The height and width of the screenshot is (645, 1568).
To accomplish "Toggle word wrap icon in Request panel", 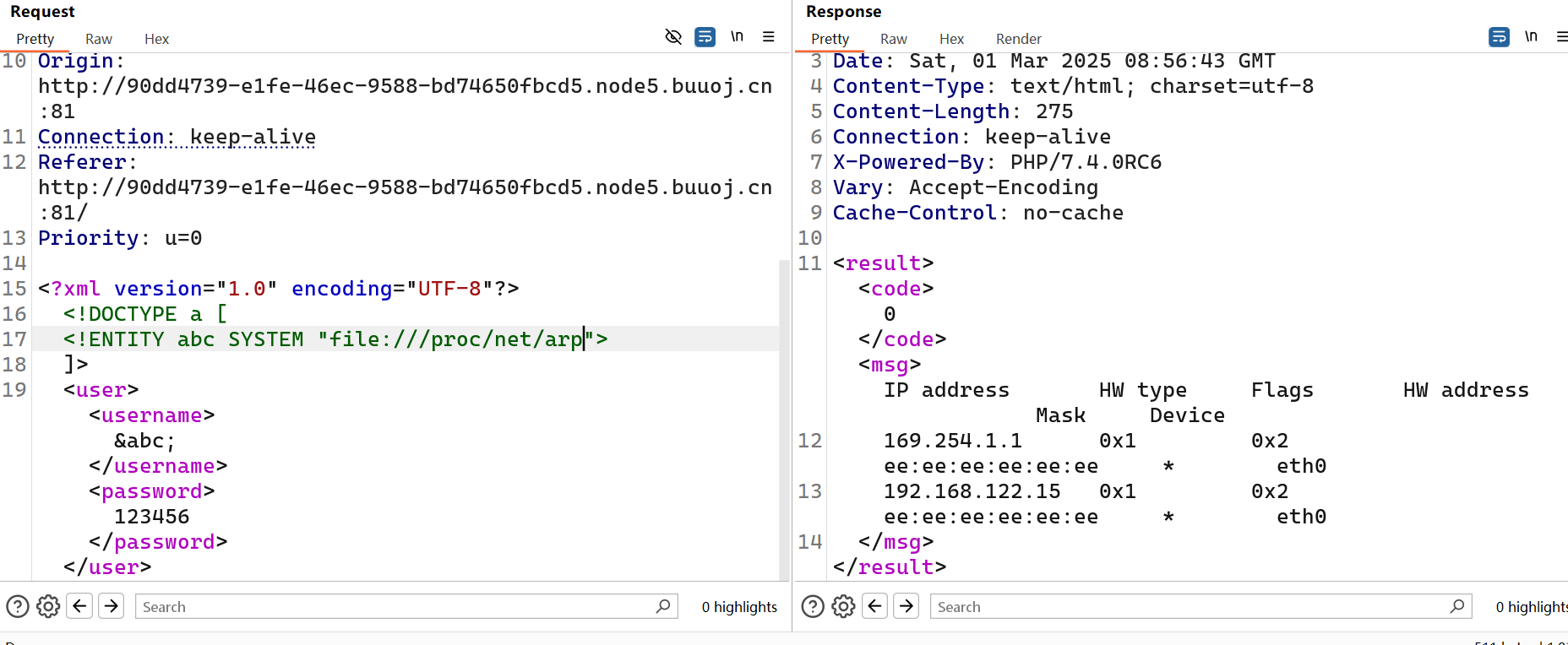I will tap(705, 36).
